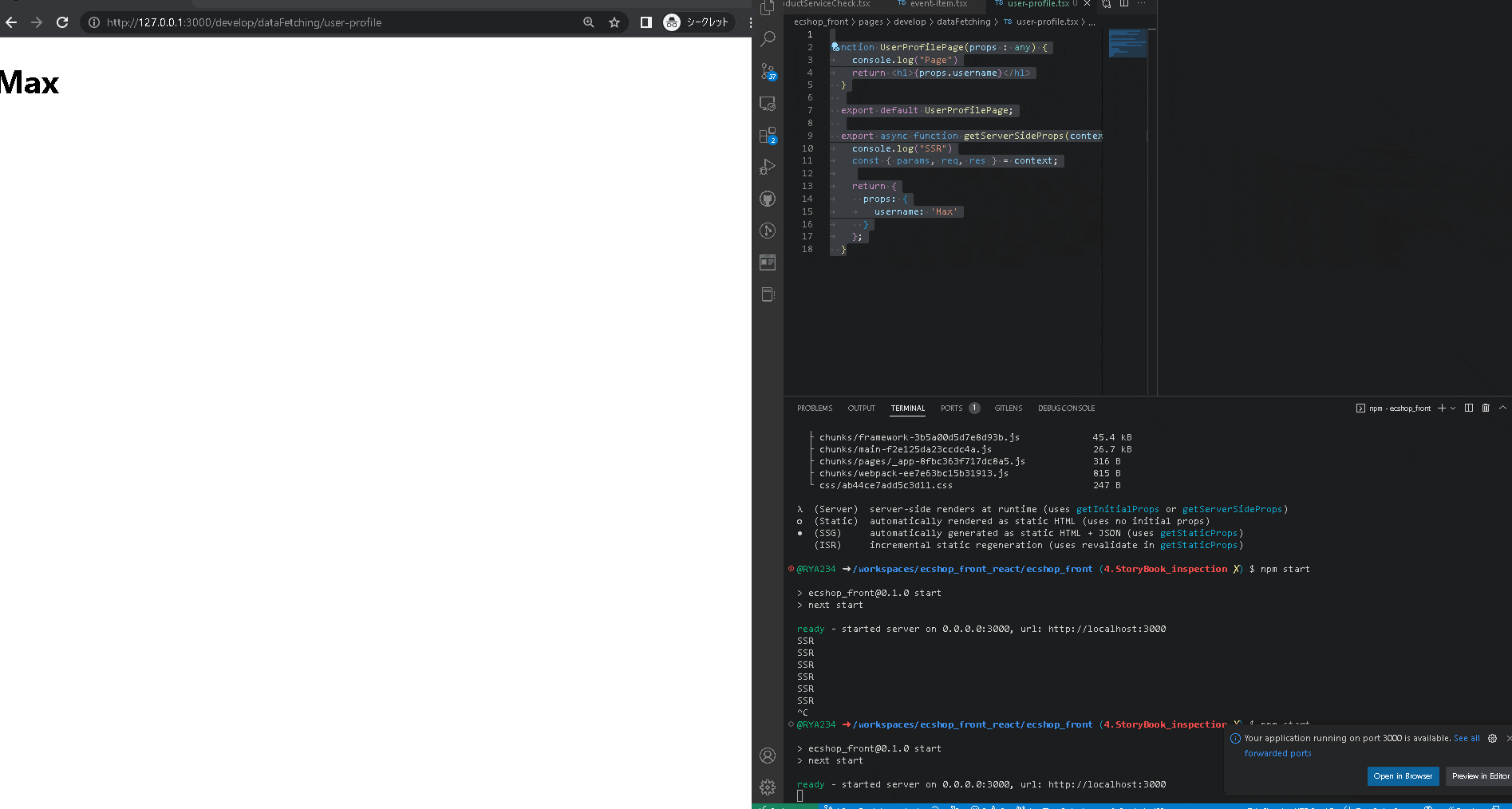
Task: Open the Remote Explorer view
Action: point(768,104)
